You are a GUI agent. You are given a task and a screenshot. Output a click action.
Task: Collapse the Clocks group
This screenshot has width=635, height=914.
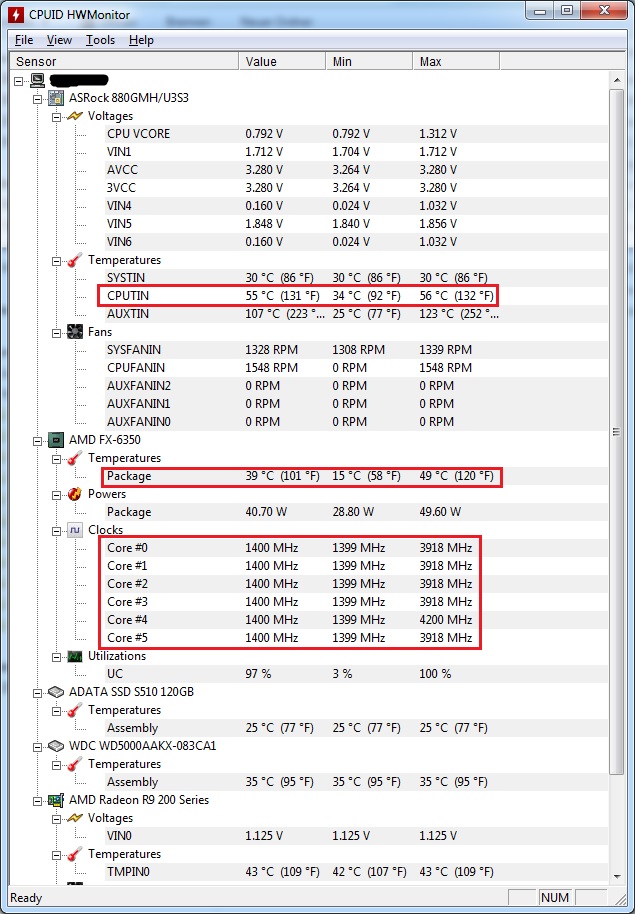(57, 531)
